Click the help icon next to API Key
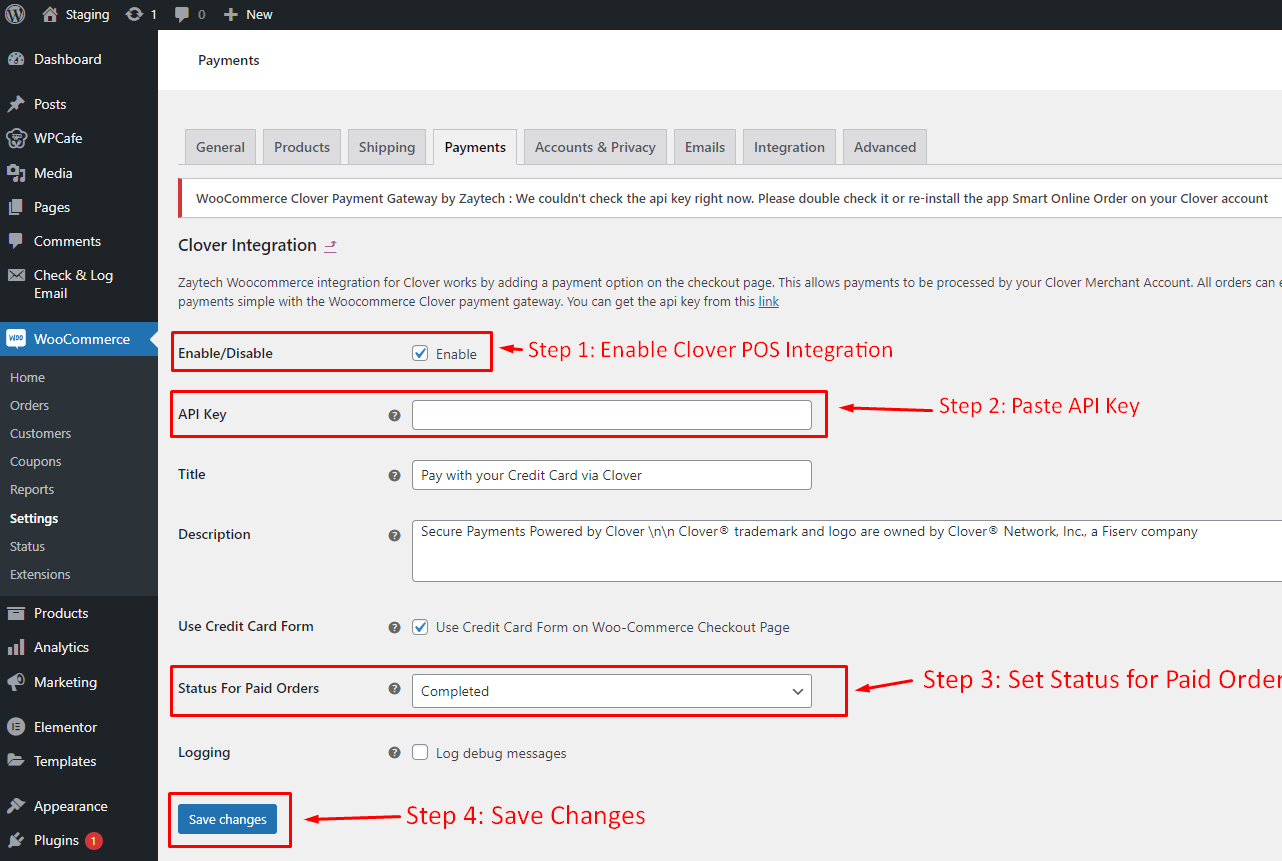 pos(394,414)
